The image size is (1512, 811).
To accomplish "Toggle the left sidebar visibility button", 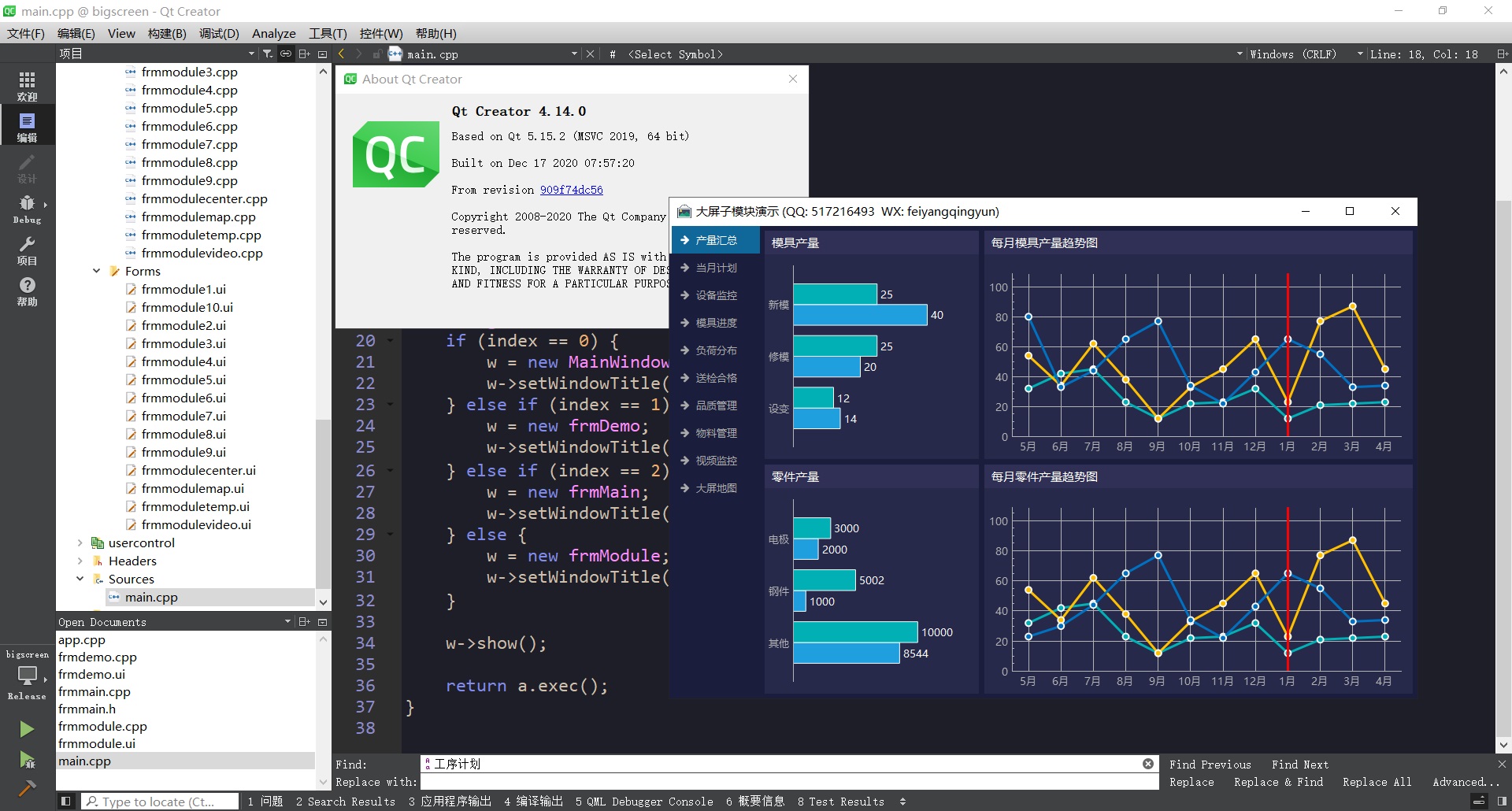I will (x=66, y=802).
